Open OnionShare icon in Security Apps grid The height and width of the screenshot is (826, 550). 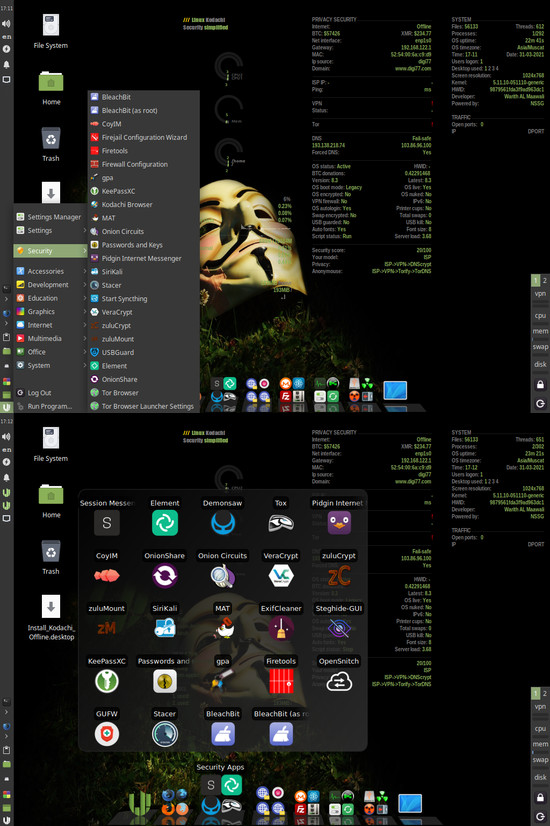click(x=164, y=575)
